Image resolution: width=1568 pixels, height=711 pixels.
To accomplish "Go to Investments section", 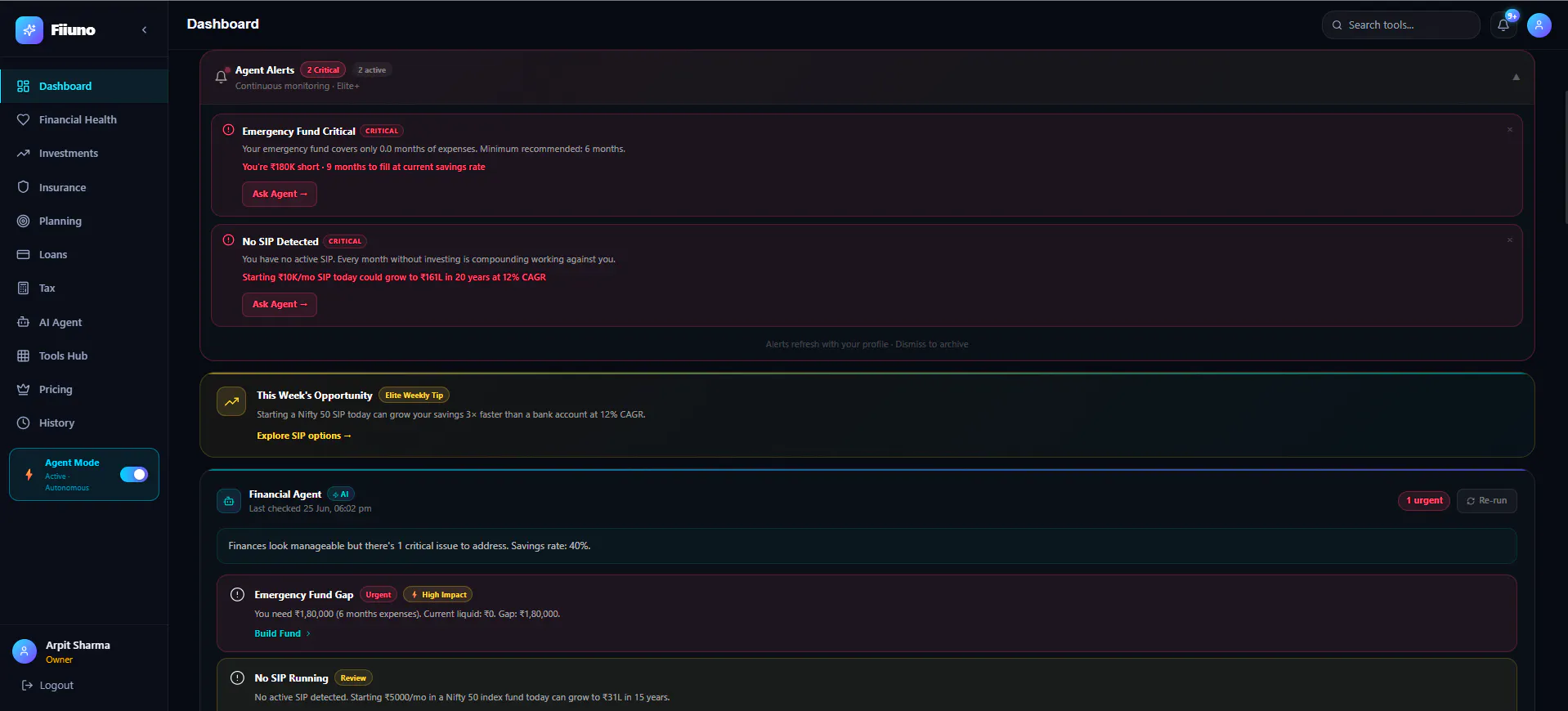I will point(84,154).
